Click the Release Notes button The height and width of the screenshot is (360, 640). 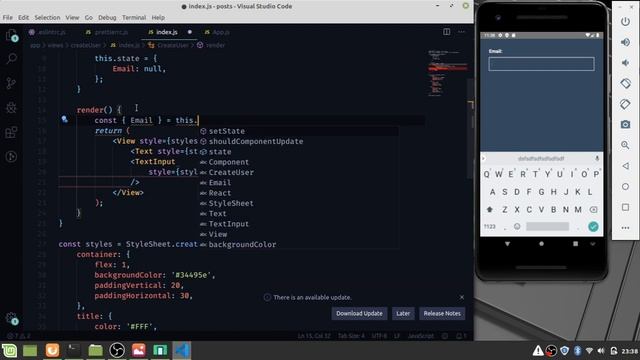(x=442, y=313)
